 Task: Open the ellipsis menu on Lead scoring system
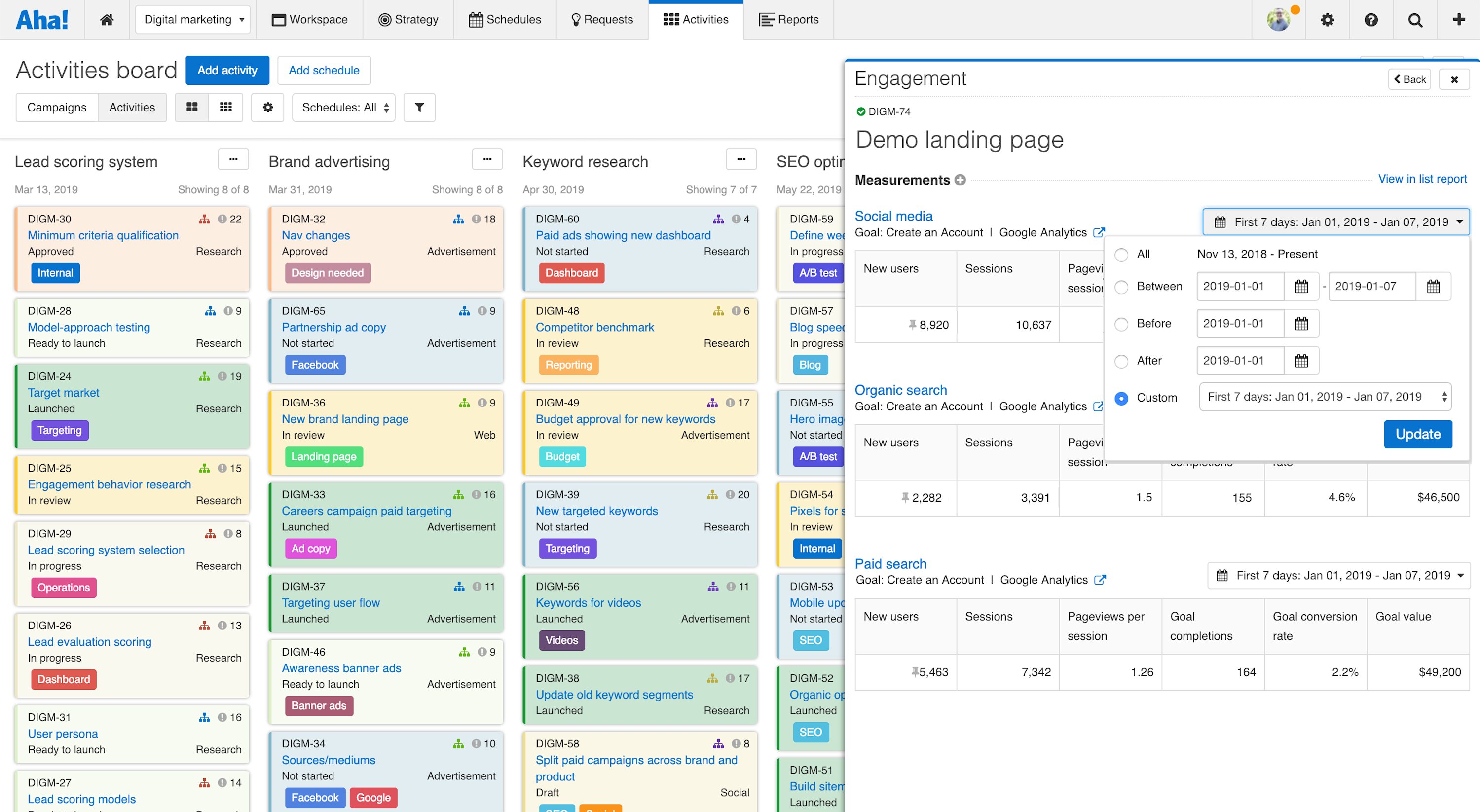(x=233, y=159)
